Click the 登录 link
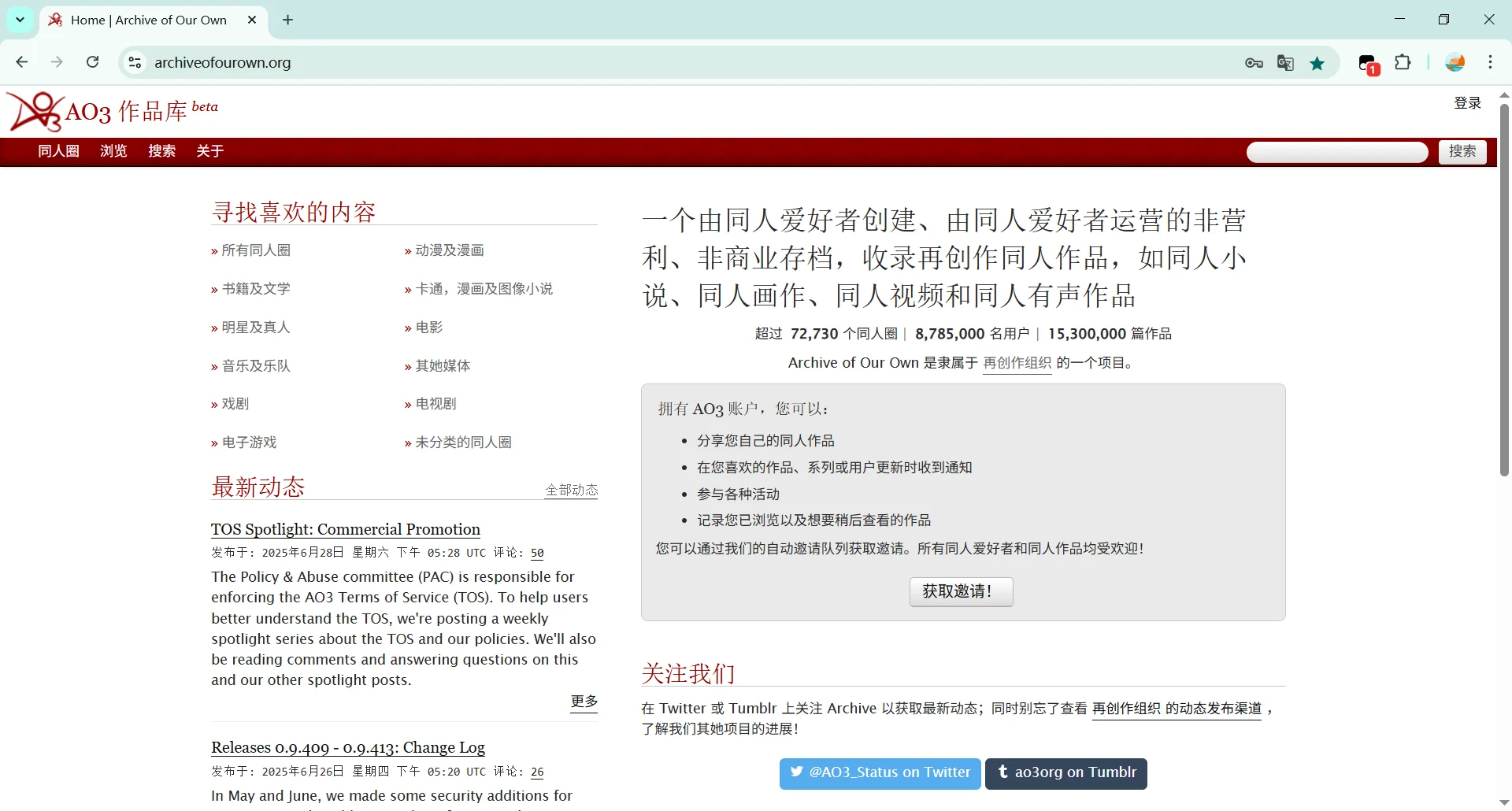 1466,102
